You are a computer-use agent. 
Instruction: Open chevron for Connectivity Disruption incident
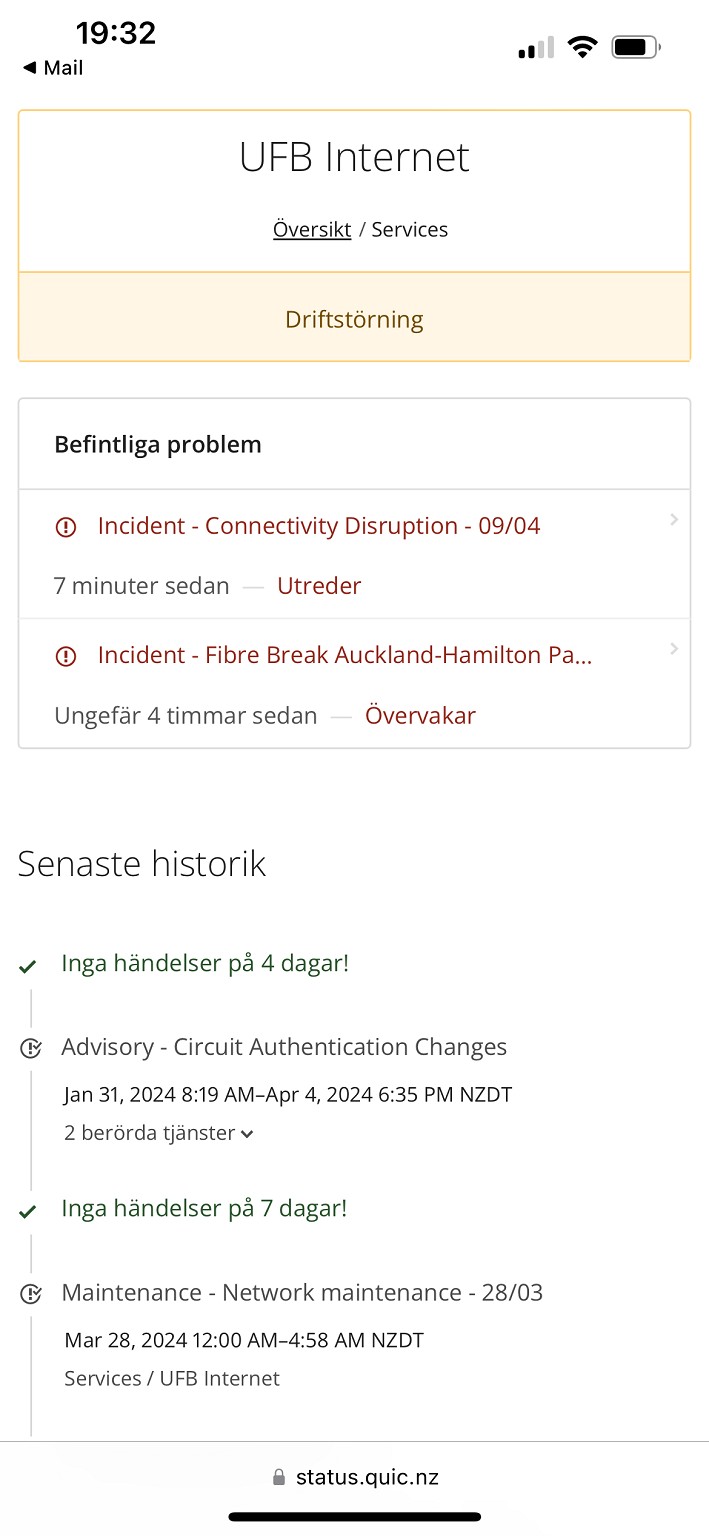(674, 519)
